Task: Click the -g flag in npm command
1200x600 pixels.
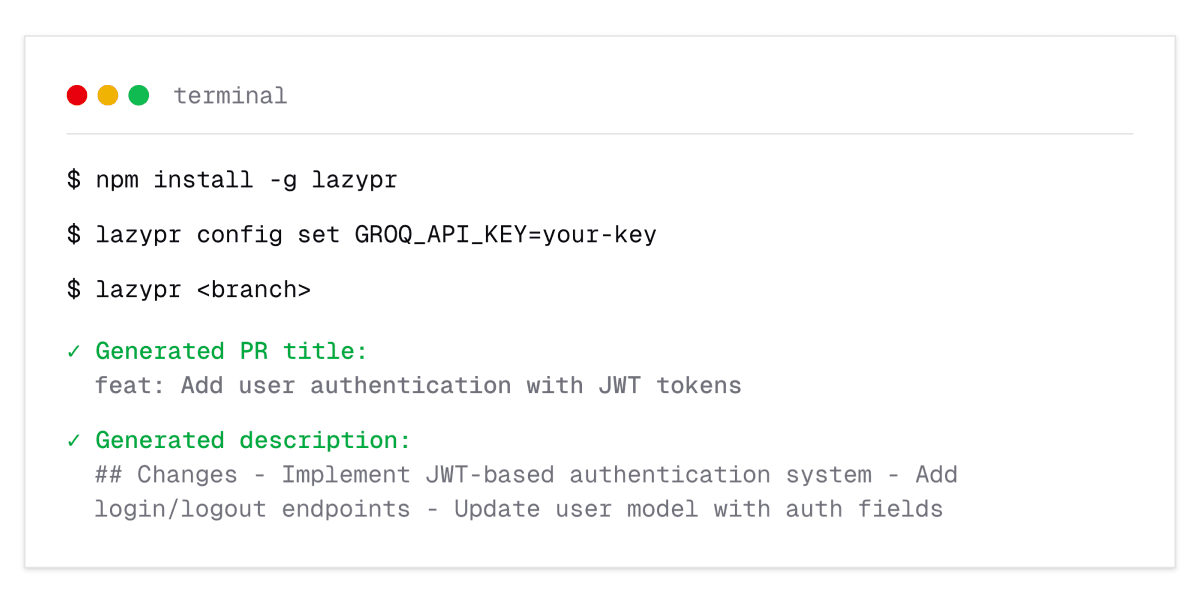Action: 282,180
